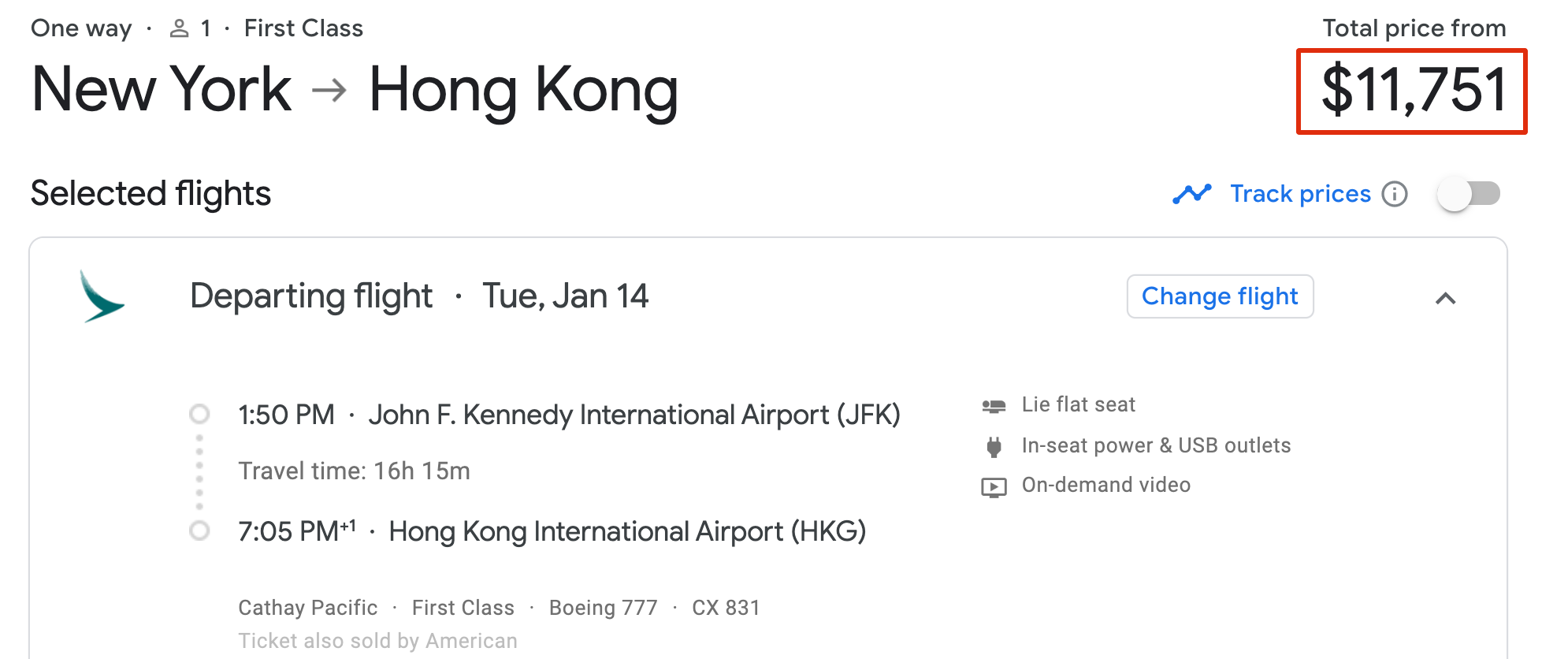Click the on-demand video amenity icon
Image resolution: width=1568 pixels, height=659 pixels.
coord(994,486)
